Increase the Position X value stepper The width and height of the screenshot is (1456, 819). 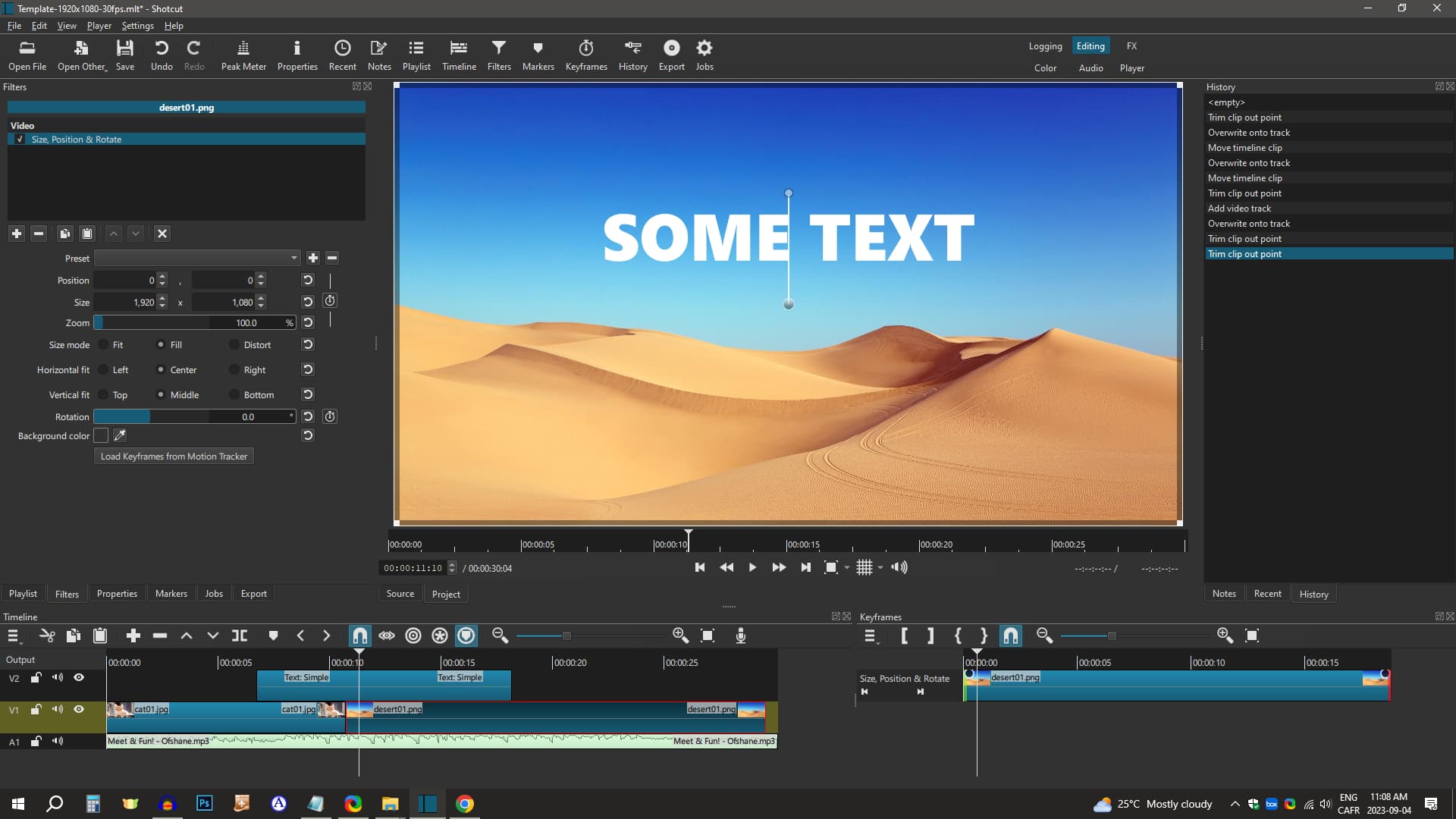point(162,277)
